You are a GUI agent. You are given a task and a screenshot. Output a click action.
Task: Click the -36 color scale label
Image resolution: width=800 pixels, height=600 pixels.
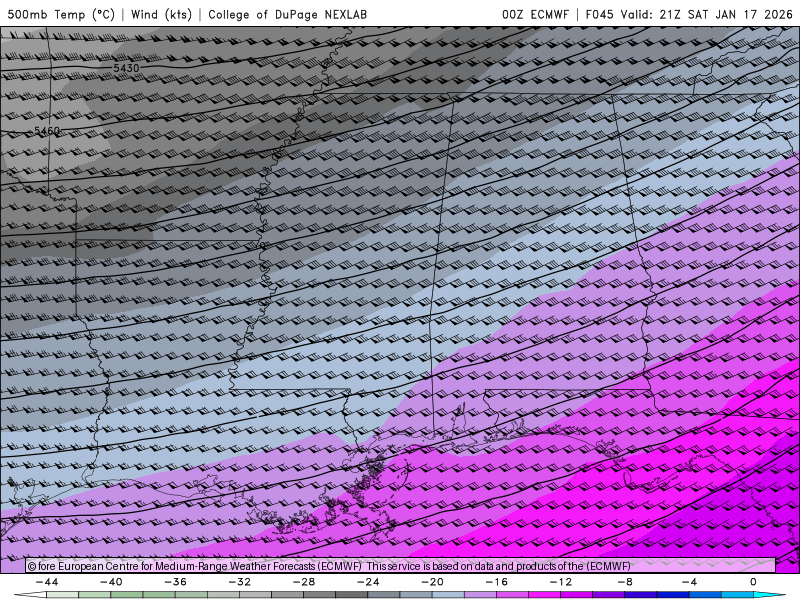[176, 582]
